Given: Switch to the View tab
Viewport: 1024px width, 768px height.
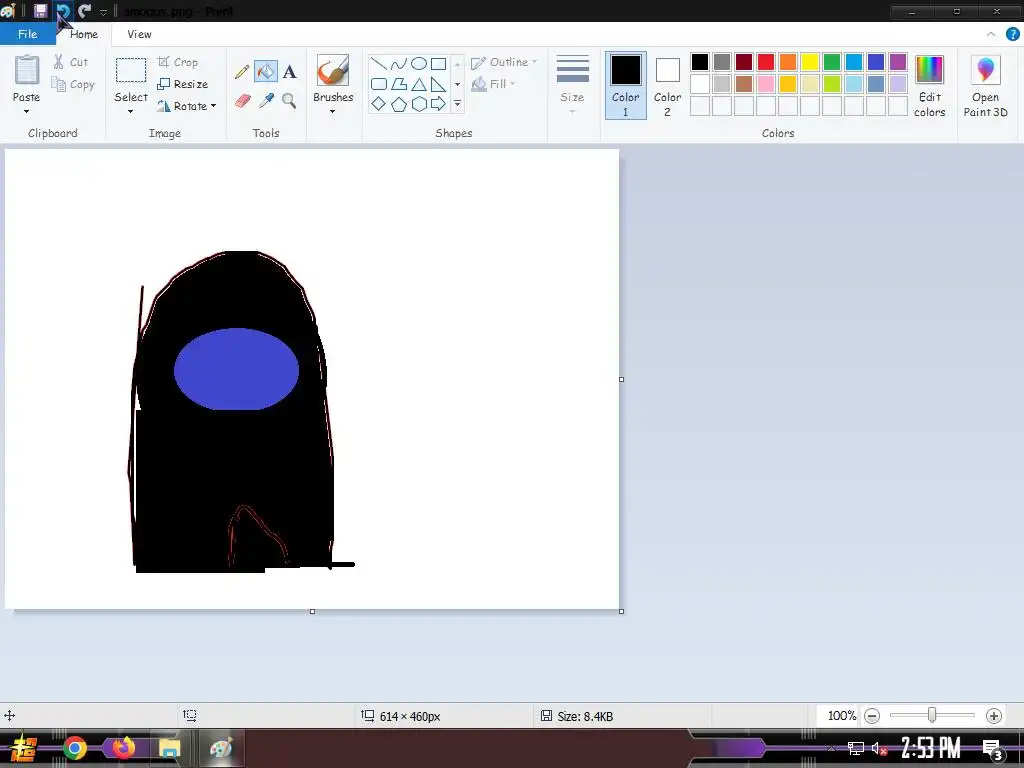Looking at the screenshot, I should click(x=139, y=34).
